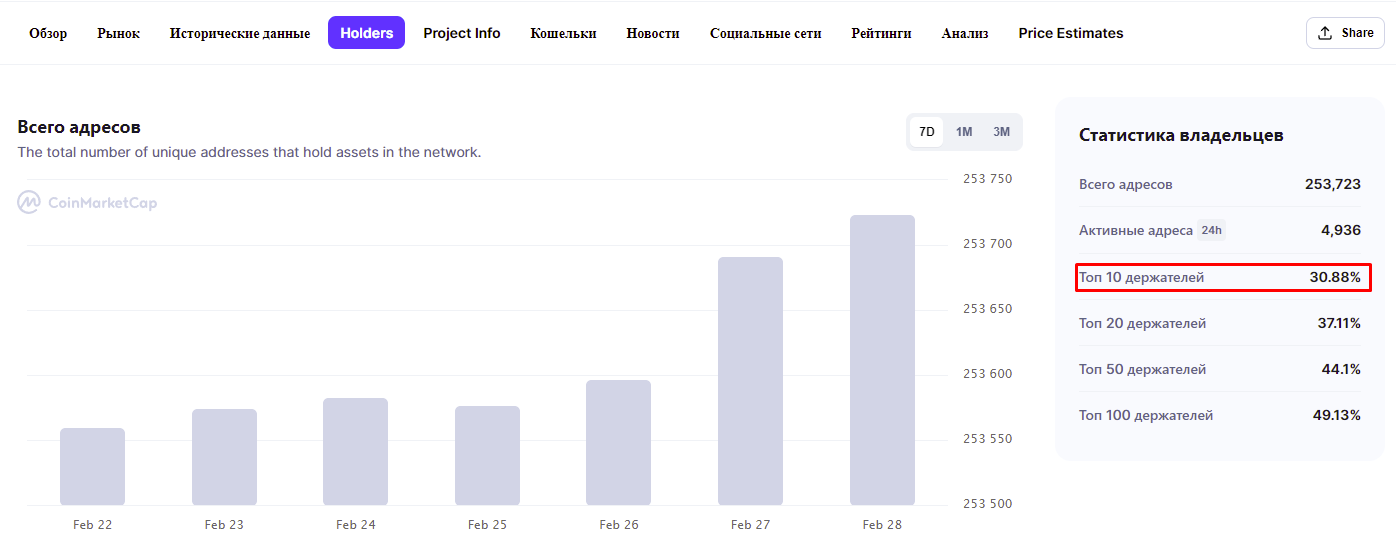
Task: Select the Holders tab
Action: point(366,33)
